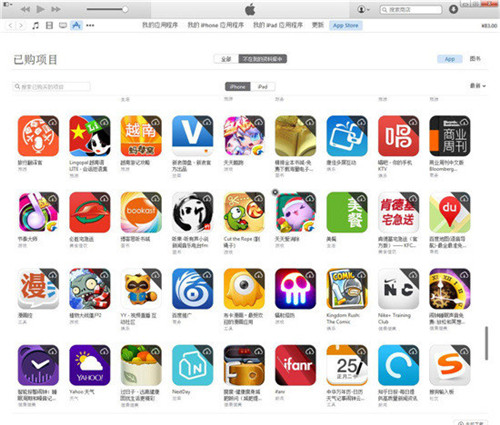Open the TV shows library icon
Image resolution: width=500 pixels, height=425 pixels.
point(63,25)
